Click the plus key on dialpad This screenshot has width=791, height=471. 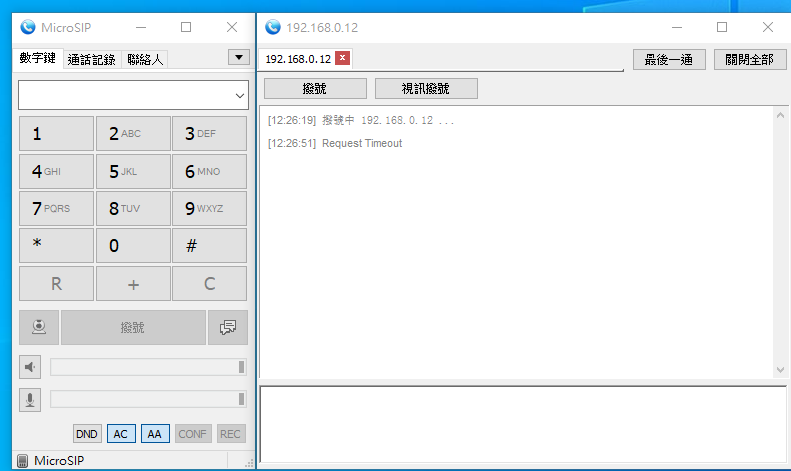click(133, 283)
